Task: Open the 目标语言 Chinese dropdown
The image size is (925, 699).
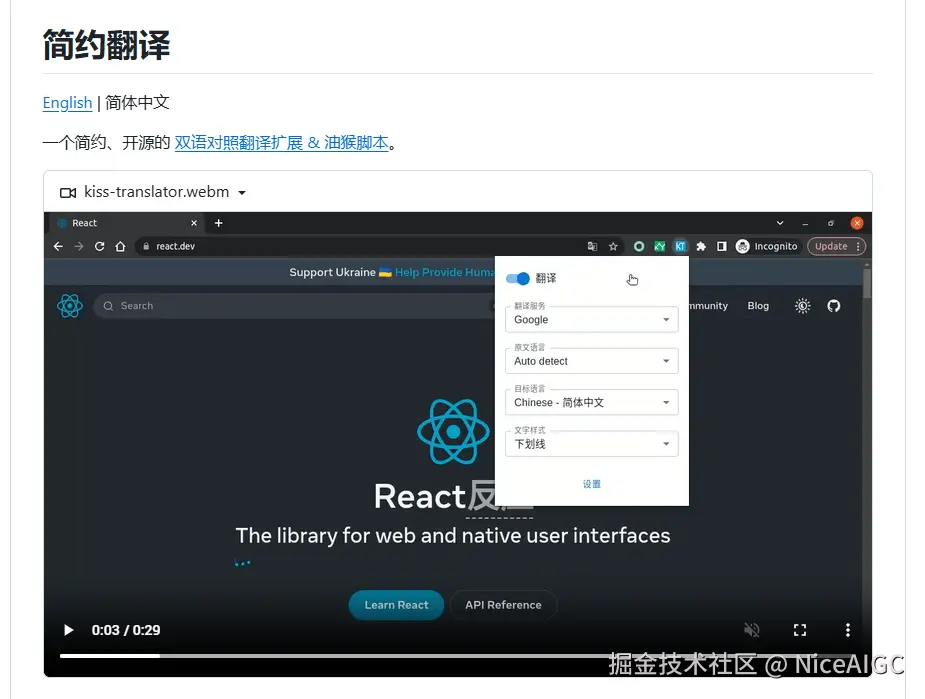Action: 592,402
